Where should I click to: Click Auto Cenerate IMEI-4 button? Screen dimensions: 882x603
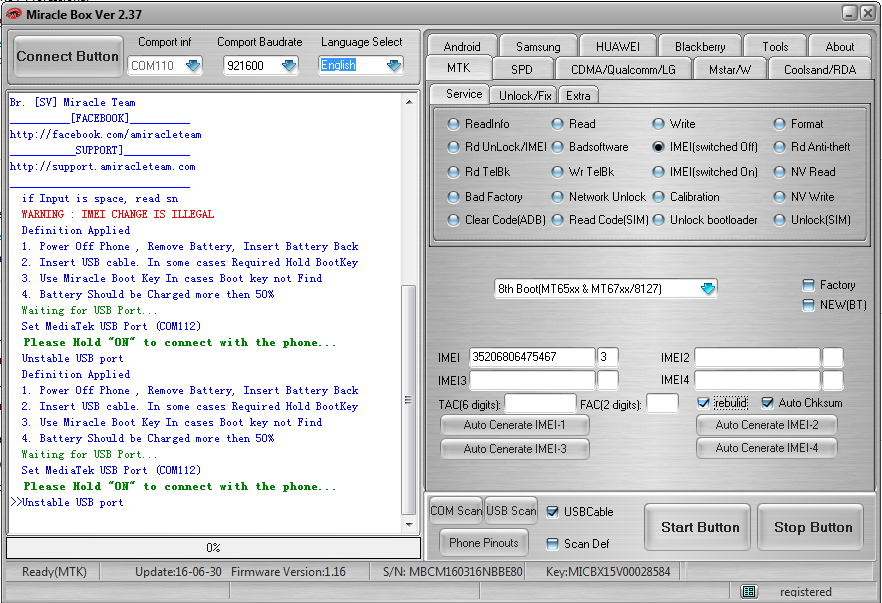tap(766, 448)
